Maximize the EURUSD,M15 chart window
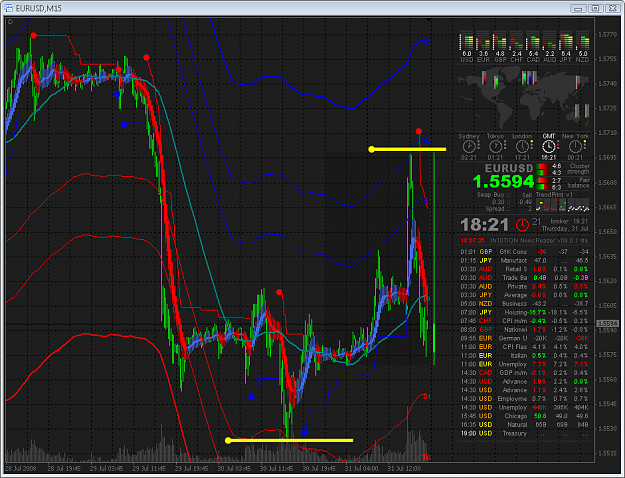The height and width of the screenshot is (478, 625). (595, 8)
